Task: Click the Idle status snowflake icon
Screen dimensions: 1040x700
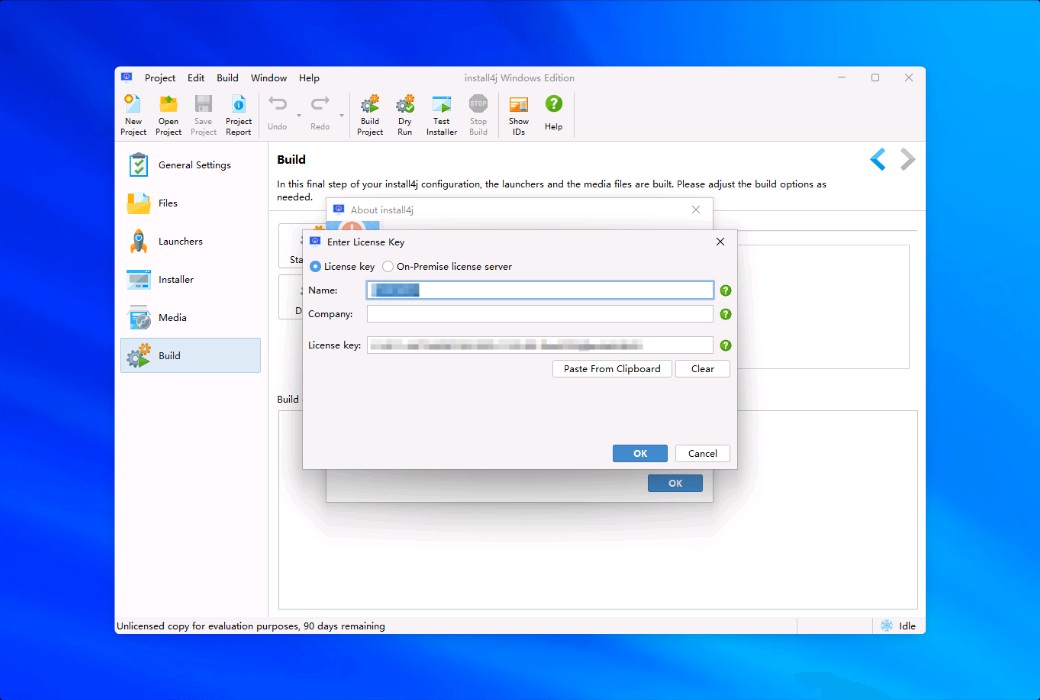Action: tap(887, 626)
